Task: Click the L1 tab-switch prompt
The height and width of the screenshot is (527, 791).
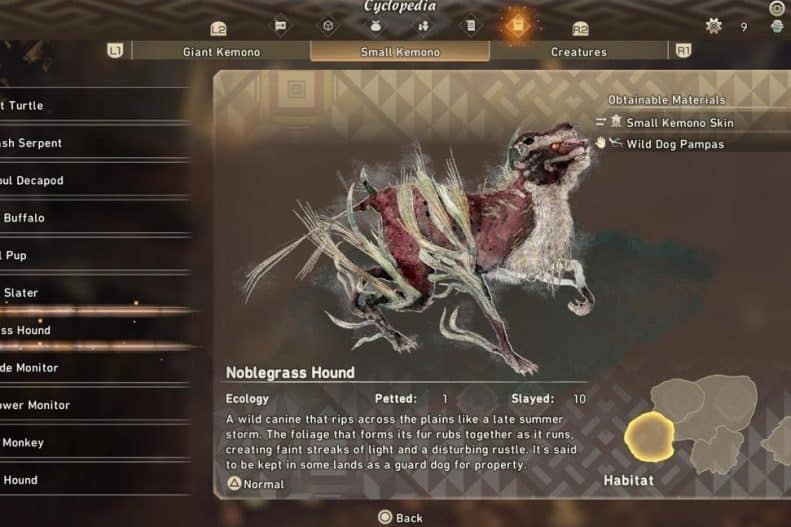Action: pyautogui.click(x=115, y=51)
